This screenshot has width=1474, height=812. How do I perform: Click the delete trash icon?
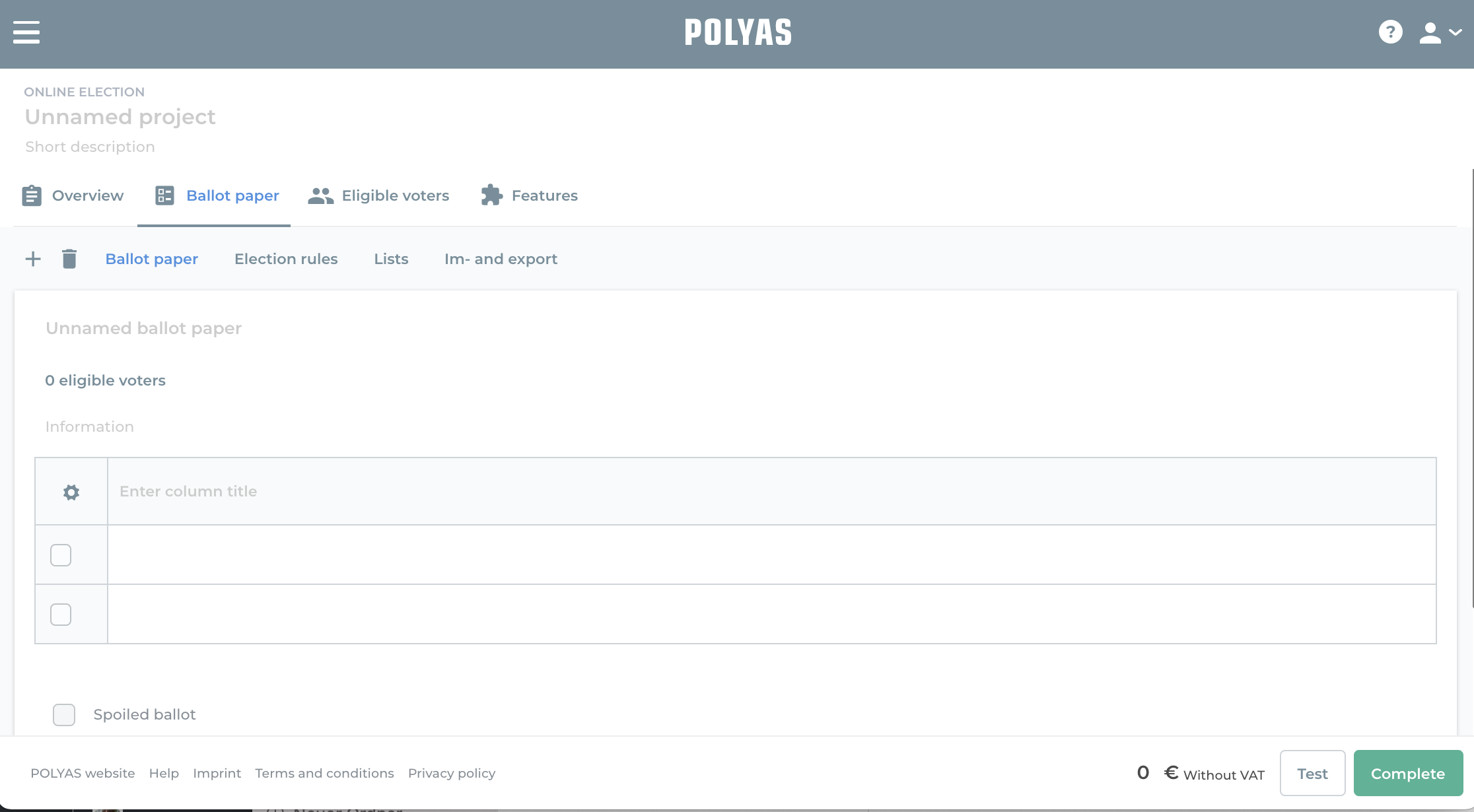point(69,259)
